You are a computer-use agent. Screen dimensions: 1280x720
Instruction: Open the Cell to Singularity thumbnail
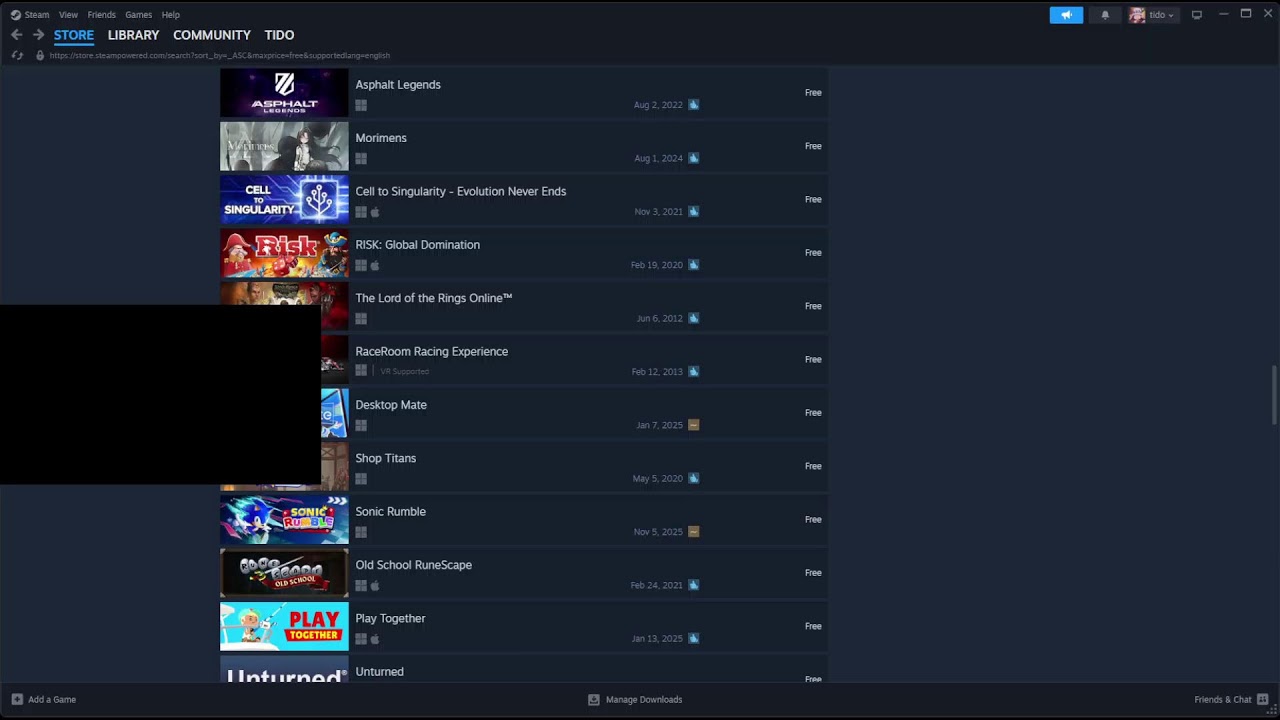point(284,199)
